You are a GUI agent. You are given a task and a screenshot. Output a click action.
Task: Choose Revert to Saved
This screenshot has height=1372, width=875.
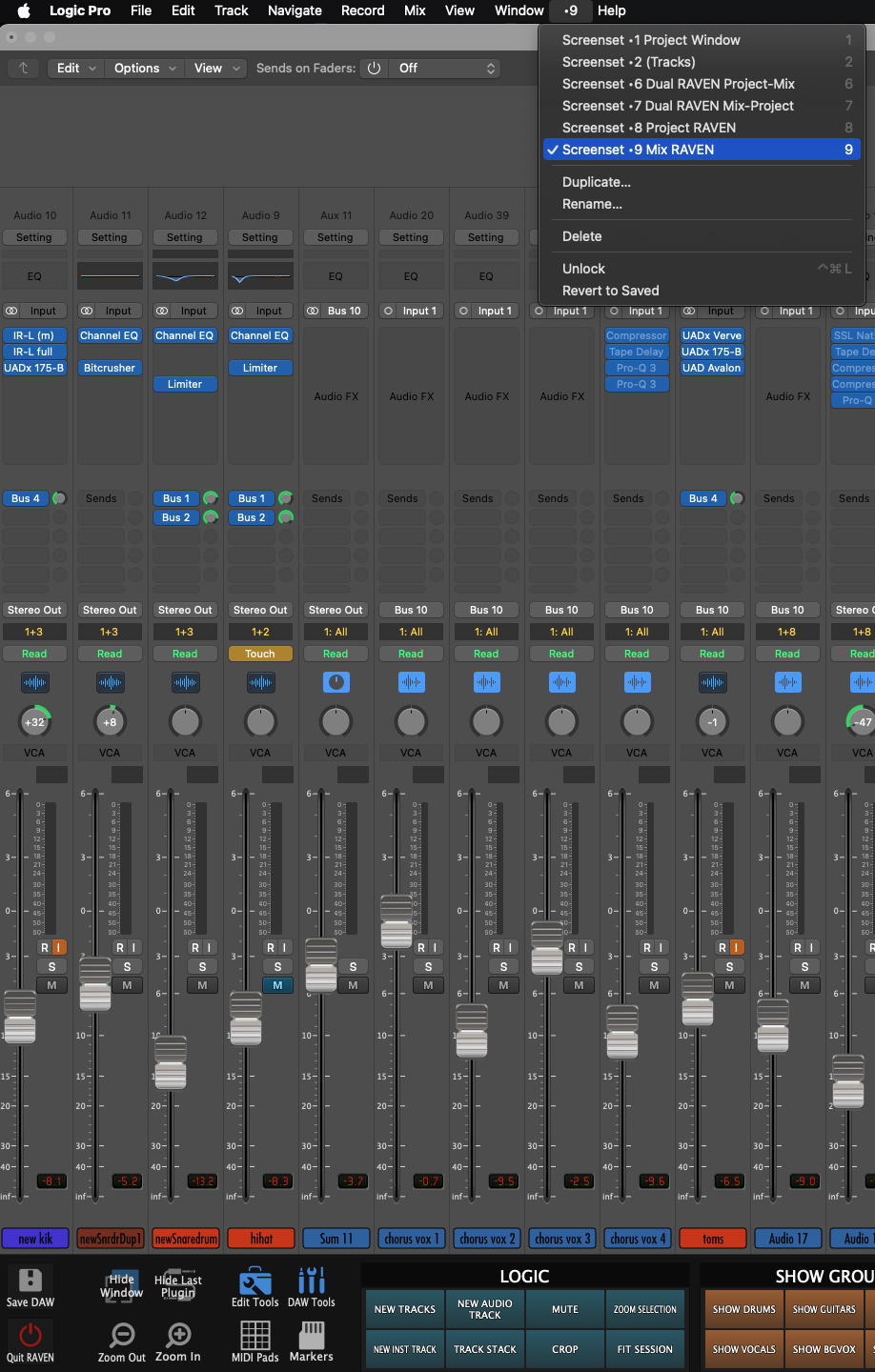click(702, 291)
